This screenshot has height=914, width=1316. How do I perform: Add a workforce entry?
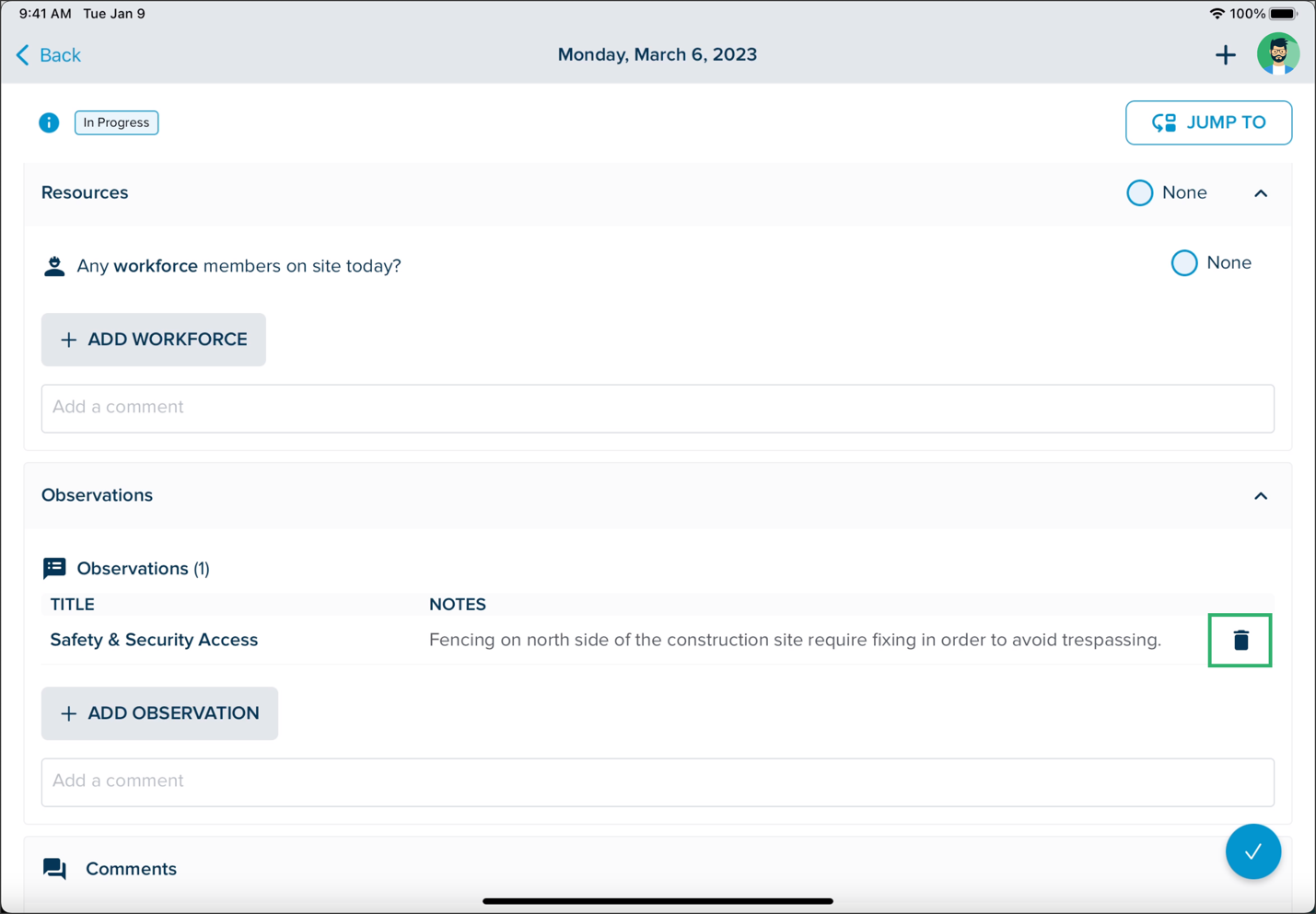pyautogui.click(x=154, y=340)
